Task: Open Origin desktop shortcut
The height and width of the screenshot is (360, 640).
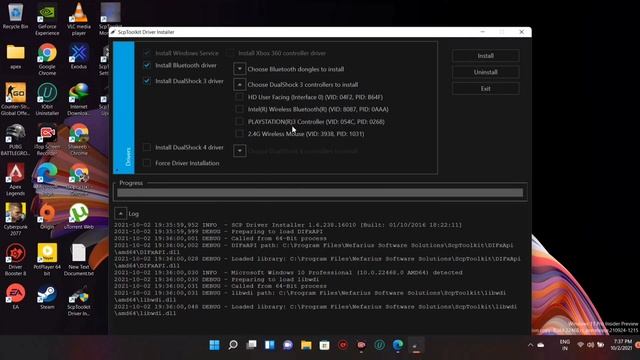Action: click(x=47, y=216)
